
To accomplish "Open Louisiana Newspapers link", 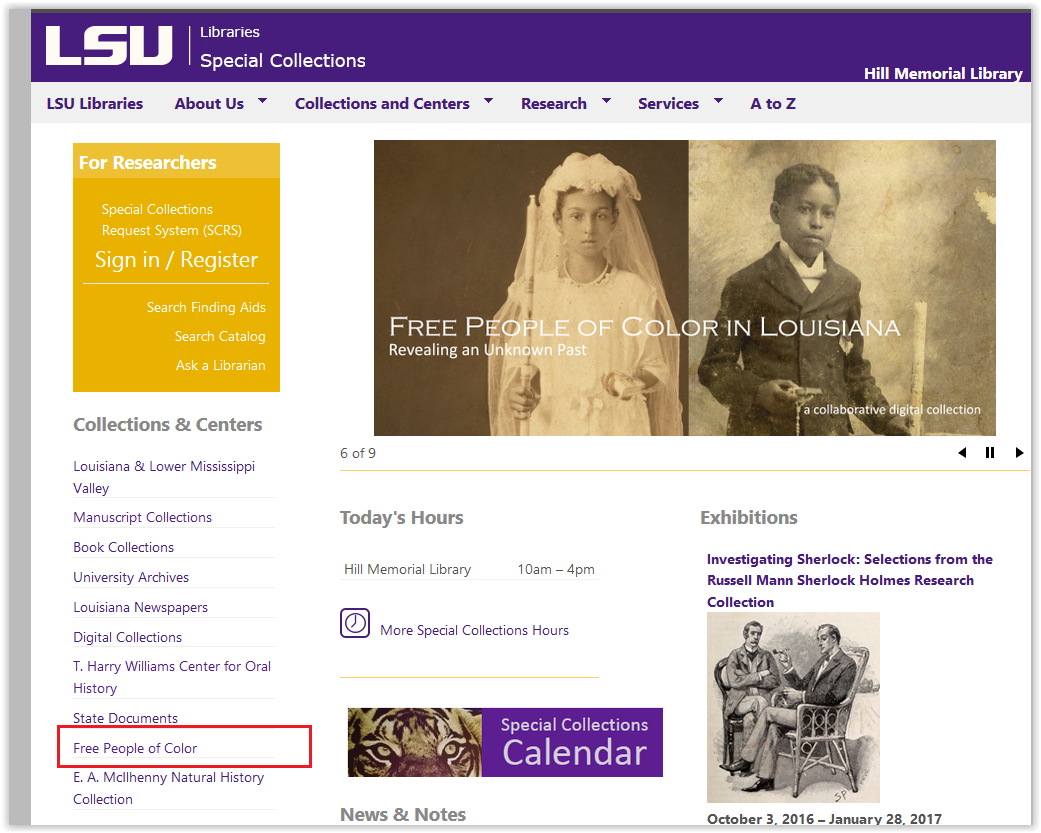I will 140,607.
